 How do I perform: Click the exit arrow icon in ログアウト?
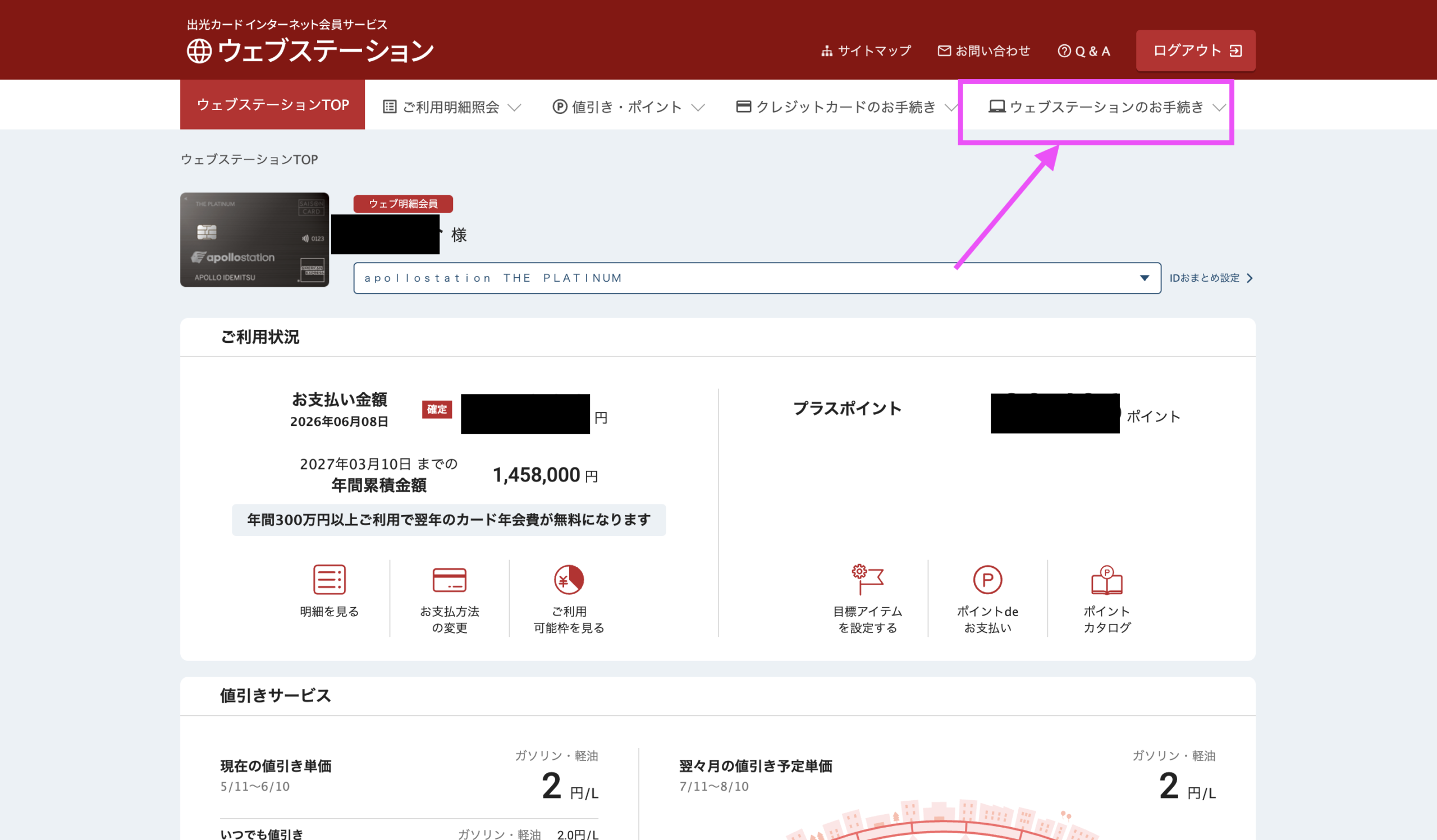pyautogui.click(x=1235, y=51)
